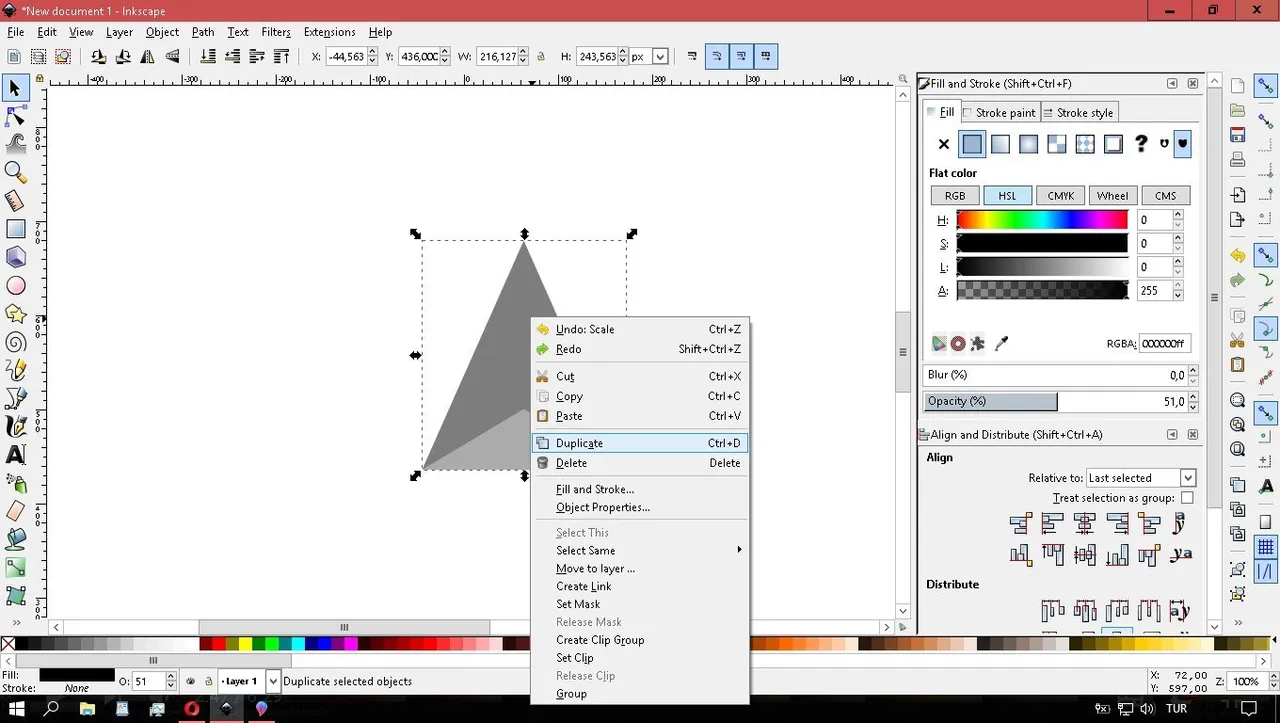Select the Ellipse circle tool
The width and height of the screenshot is (1280, 723).
click(x=15, y=286)
